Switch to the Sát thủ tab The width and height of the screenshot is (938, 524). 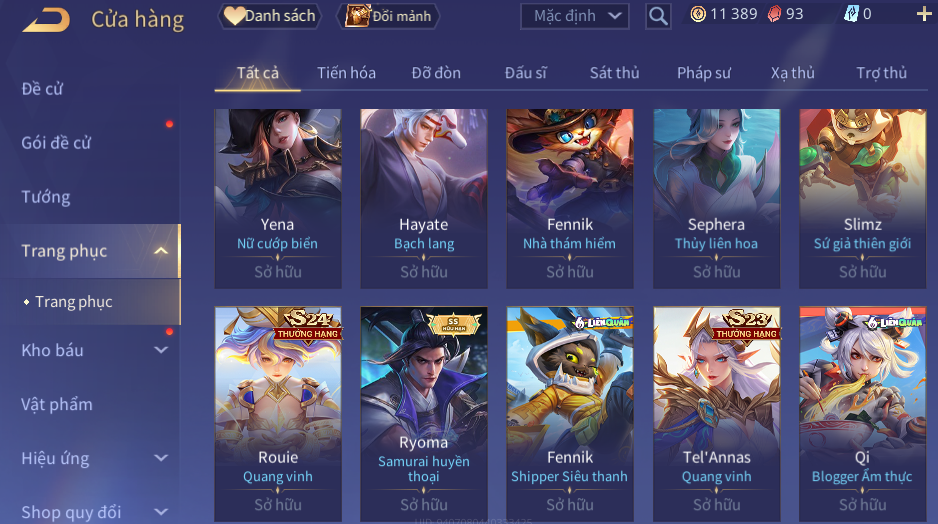[x=614, y=73]
